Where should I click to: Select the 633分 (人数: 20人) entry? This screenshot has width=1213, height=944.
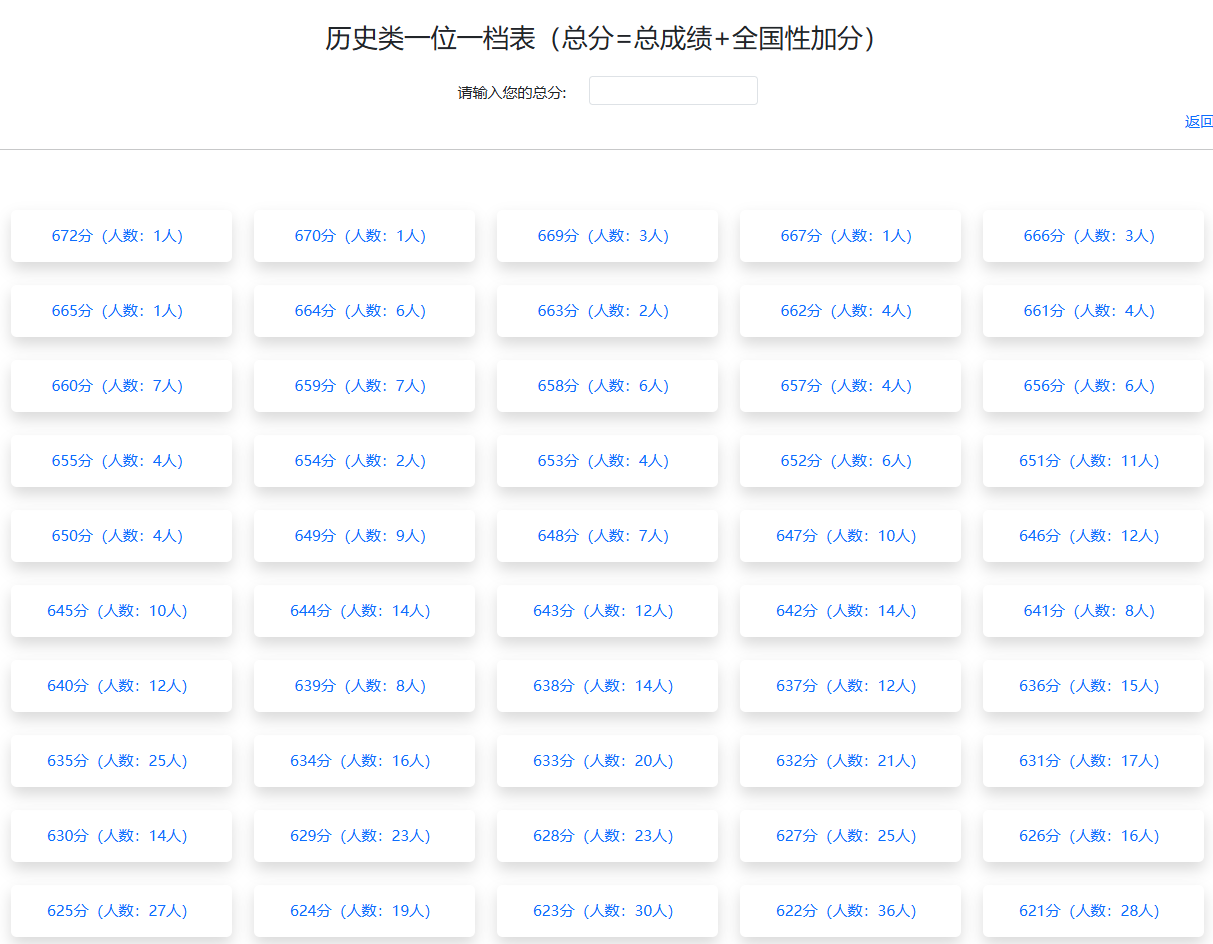point(607,761)
